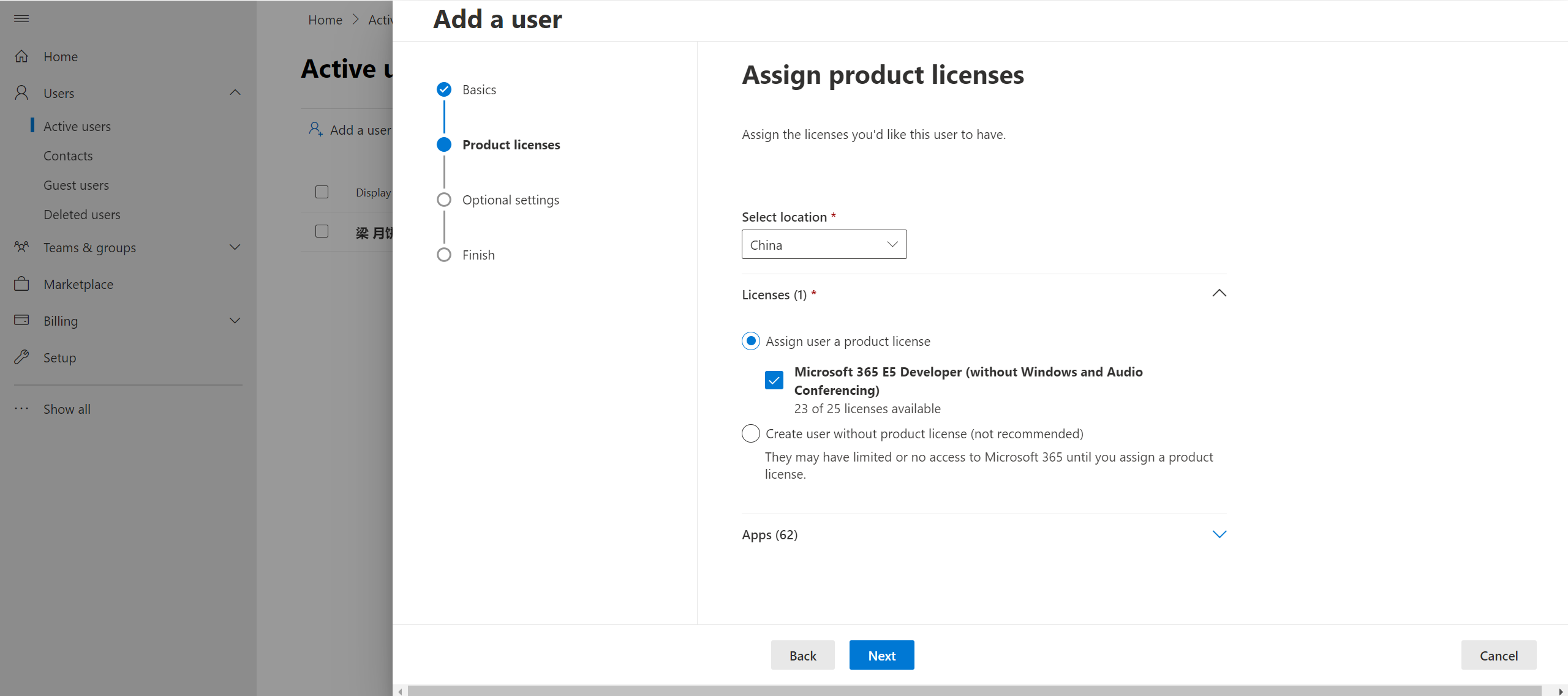
Task: Collapse the Licenses section
Action: point(1219,293)
